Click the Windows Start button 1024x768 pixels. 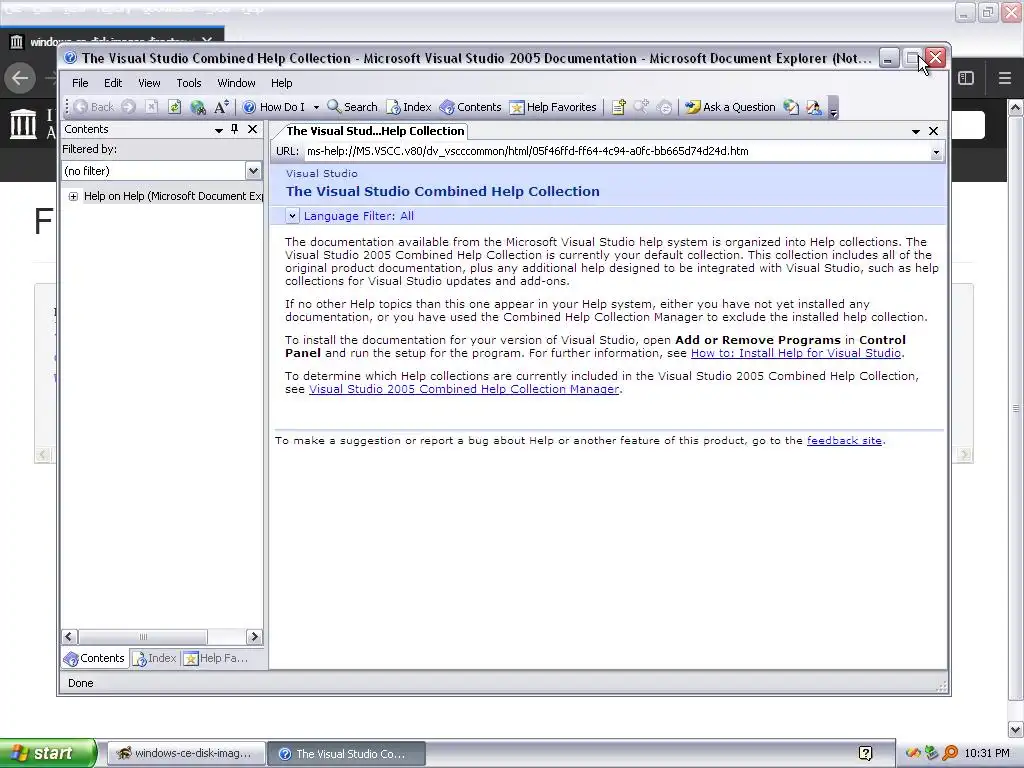pyautogui.click(x=48, y=754)
